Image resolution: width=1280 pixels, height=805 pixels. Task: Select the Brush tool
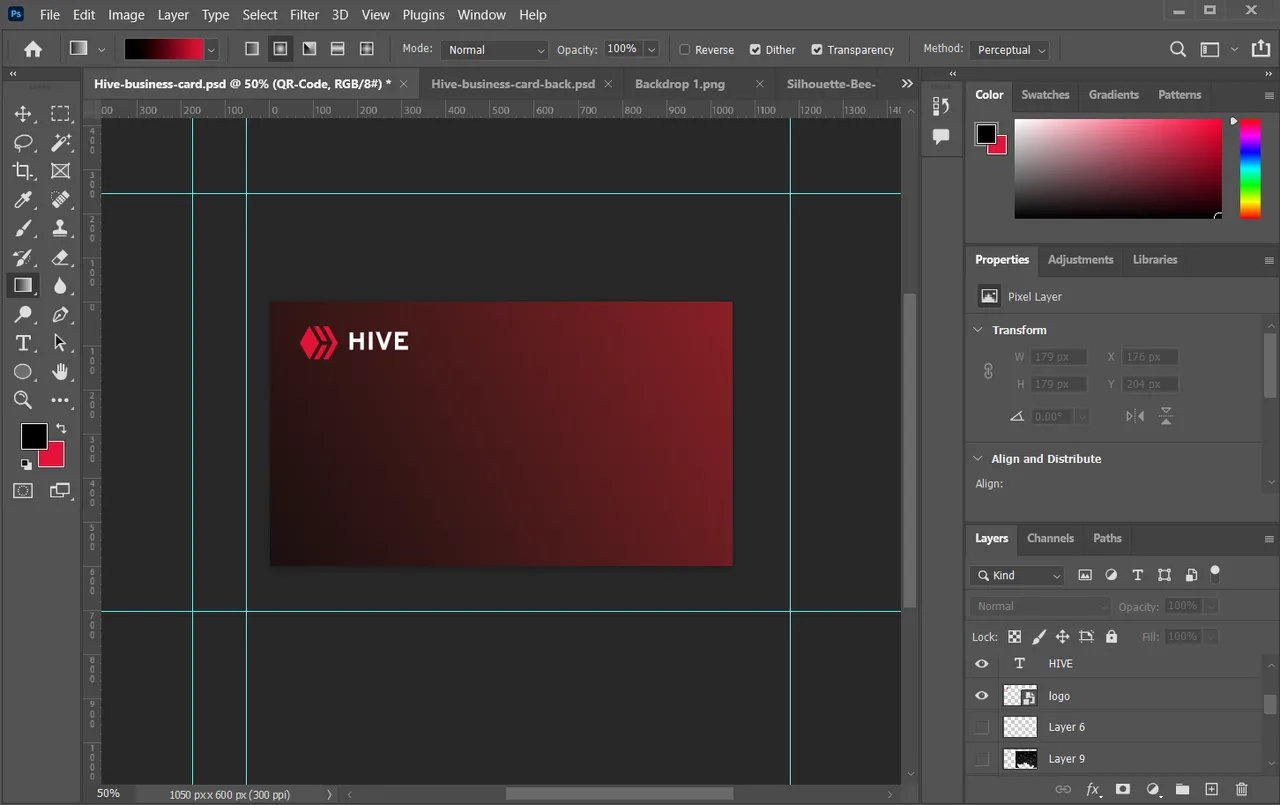[x=23, y=228]
